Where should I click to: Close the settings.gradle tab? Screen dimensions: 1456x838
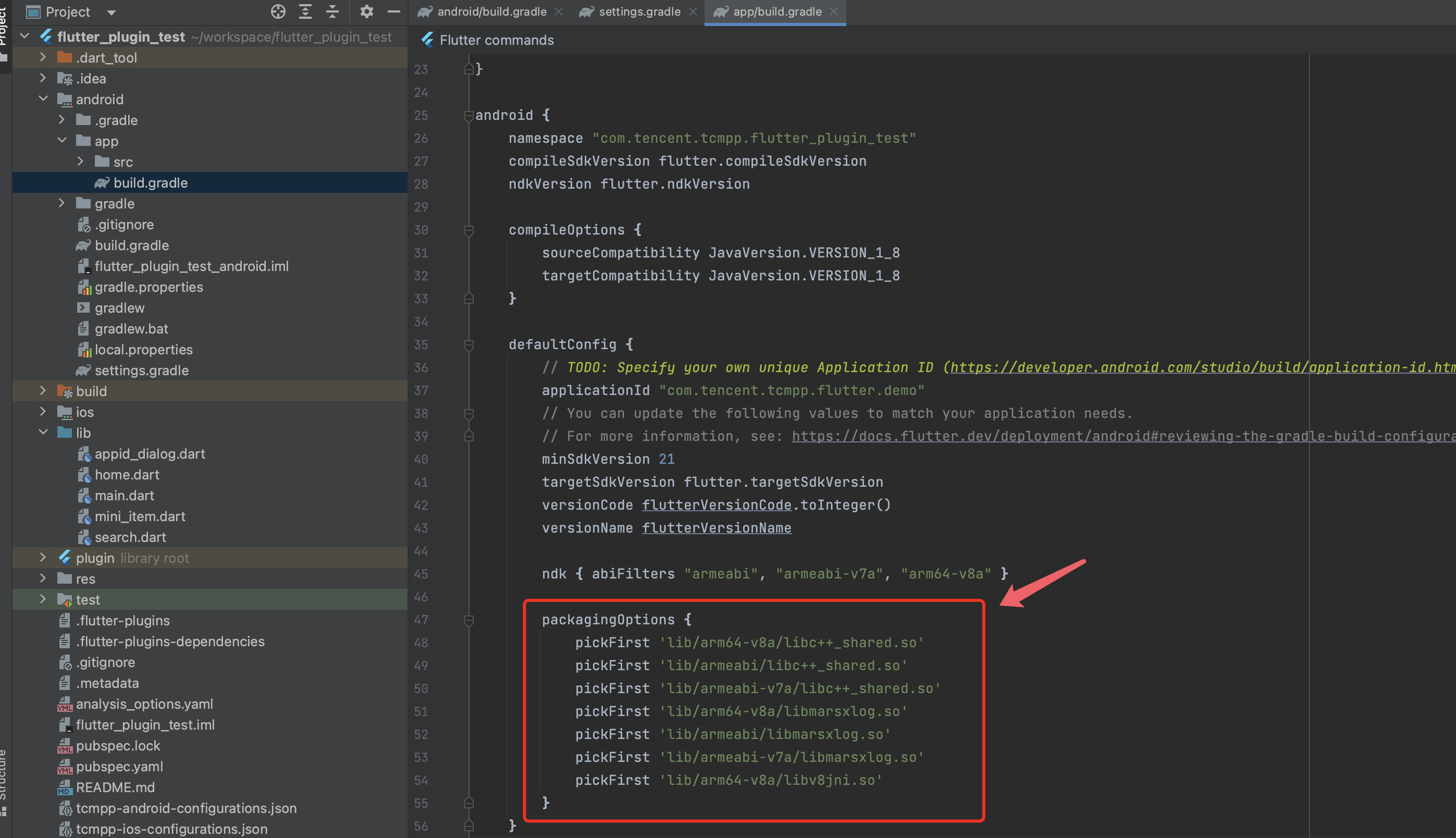click(693, 11)
